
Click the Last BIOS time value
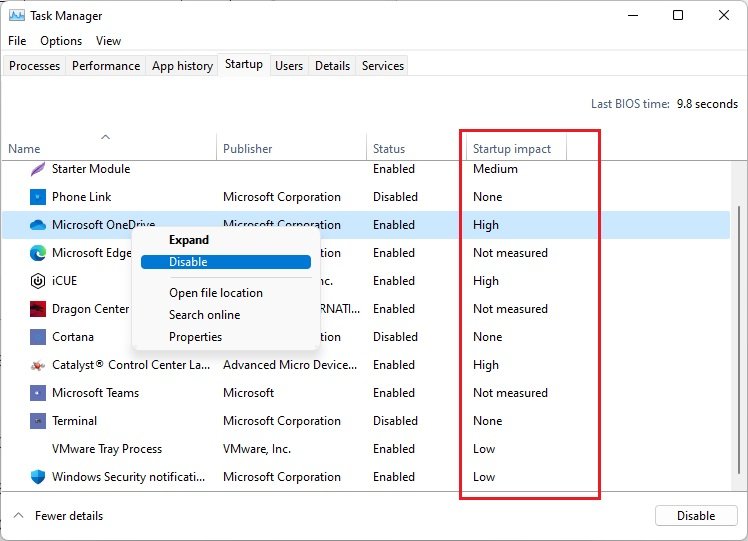(707, 104)
